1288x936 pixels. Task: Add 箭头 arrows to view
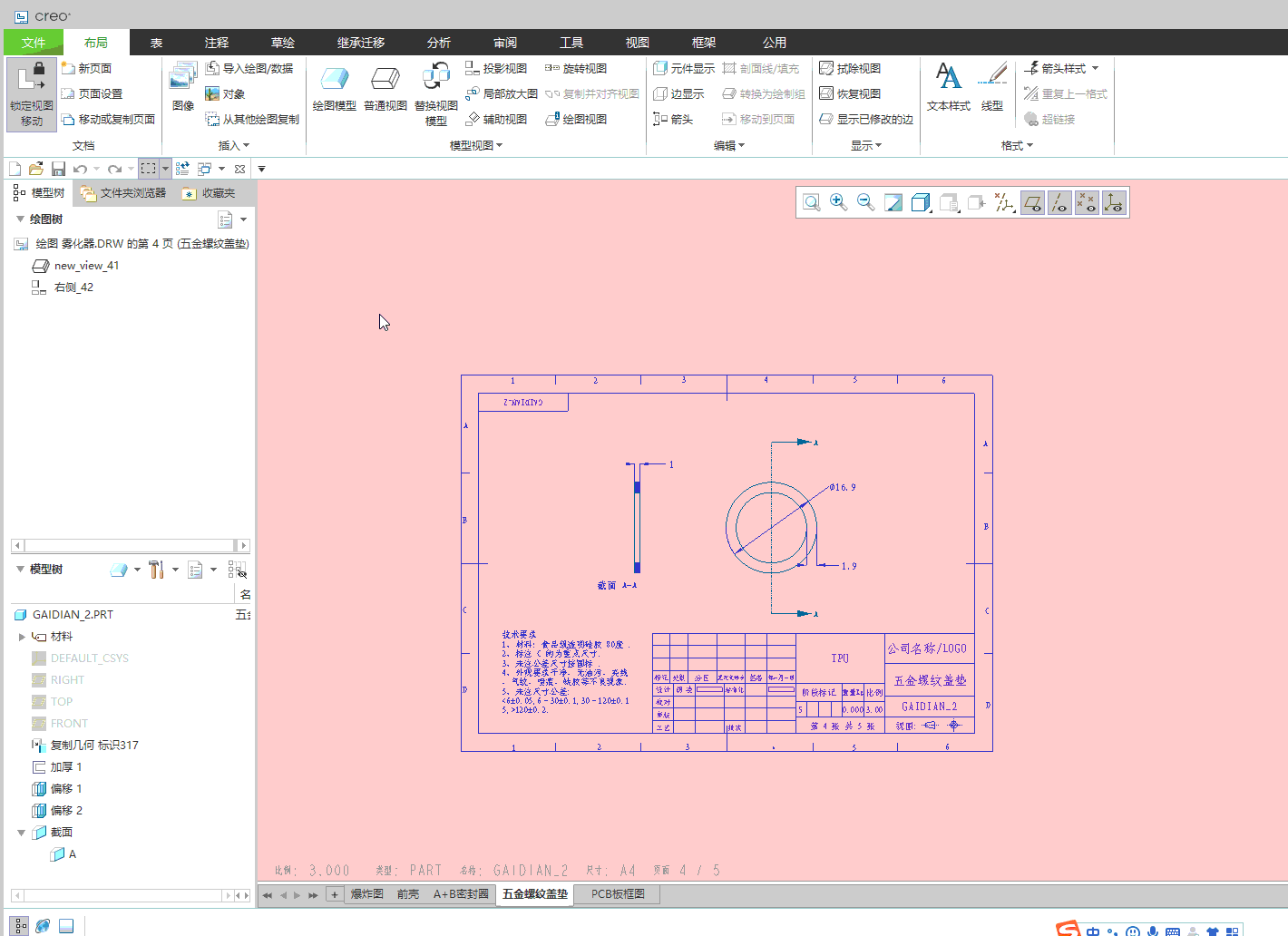pyautogui.click(x=673, y=119)
